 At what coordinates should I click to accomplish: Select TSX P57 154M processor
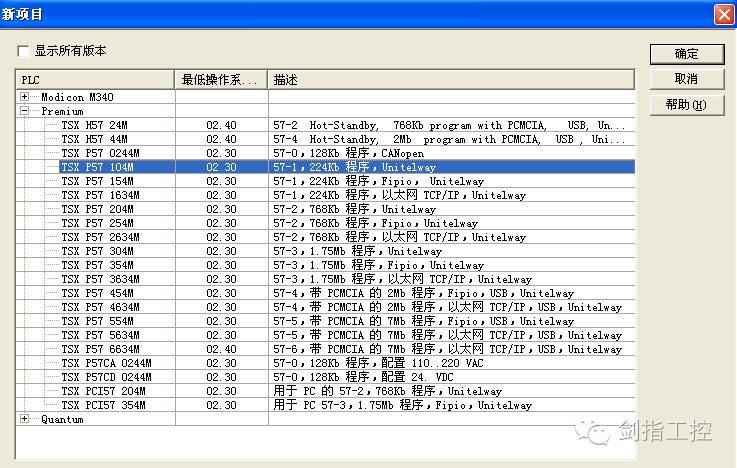97,181
